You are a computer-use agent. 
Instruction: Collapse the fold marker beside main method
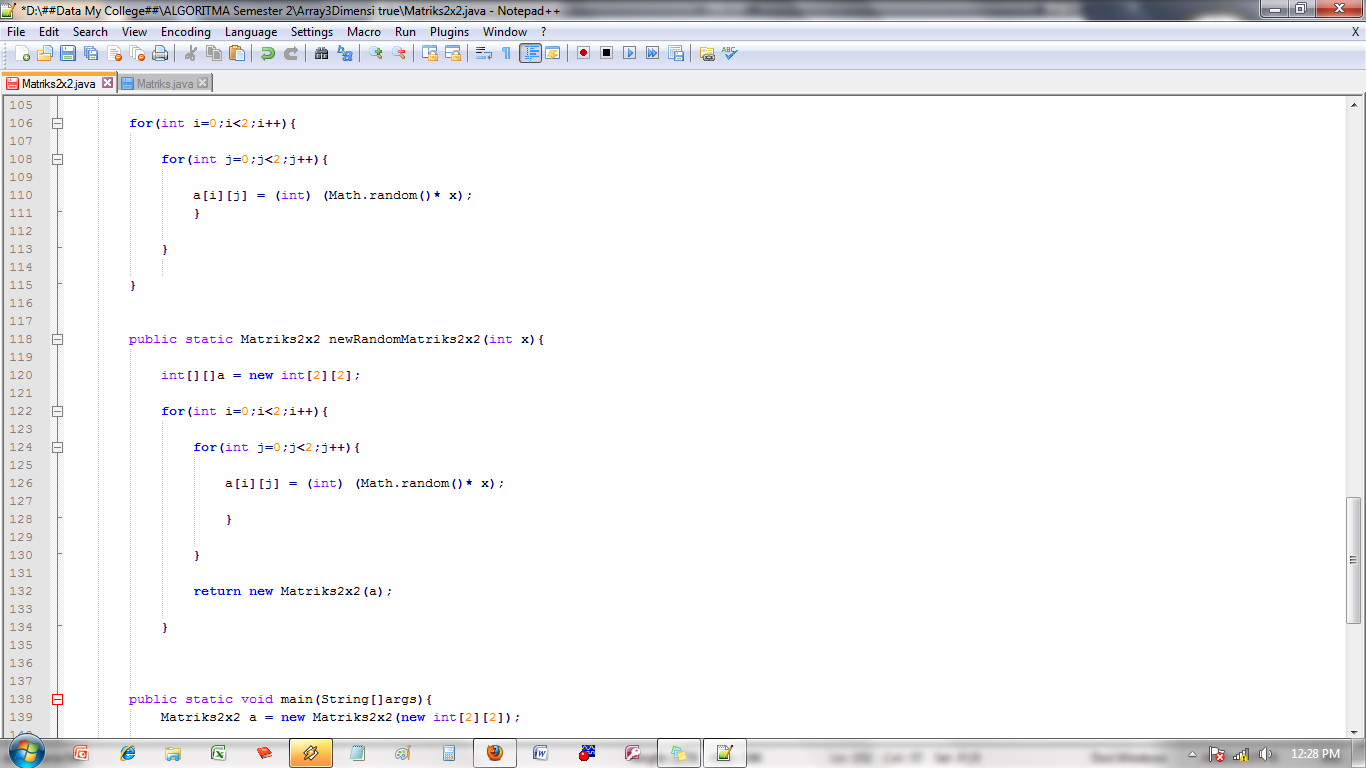(x=57, y=699)
